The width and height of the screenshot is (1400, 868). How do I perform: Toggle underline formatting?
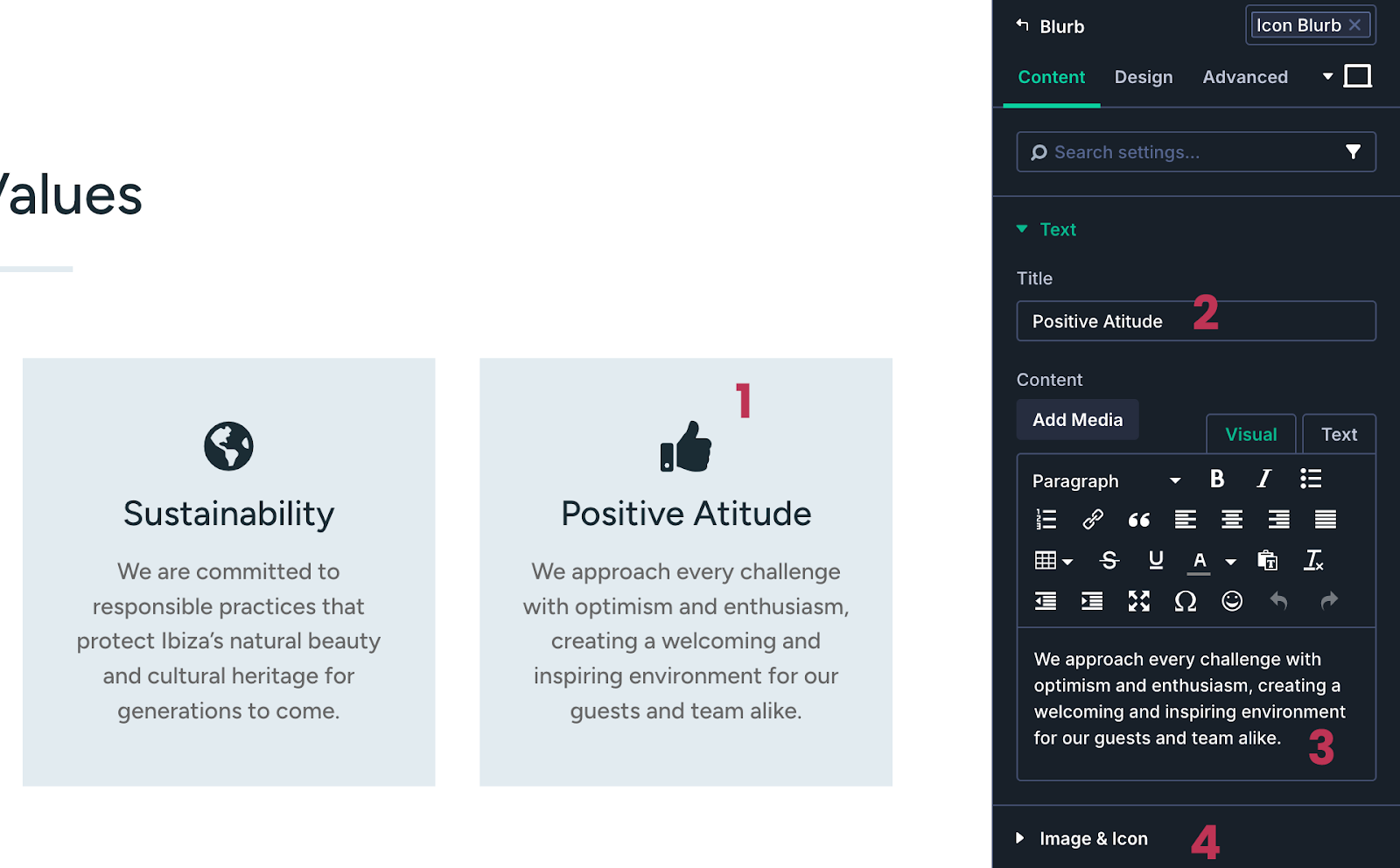pyautogui.click(x=1155, y=560)
